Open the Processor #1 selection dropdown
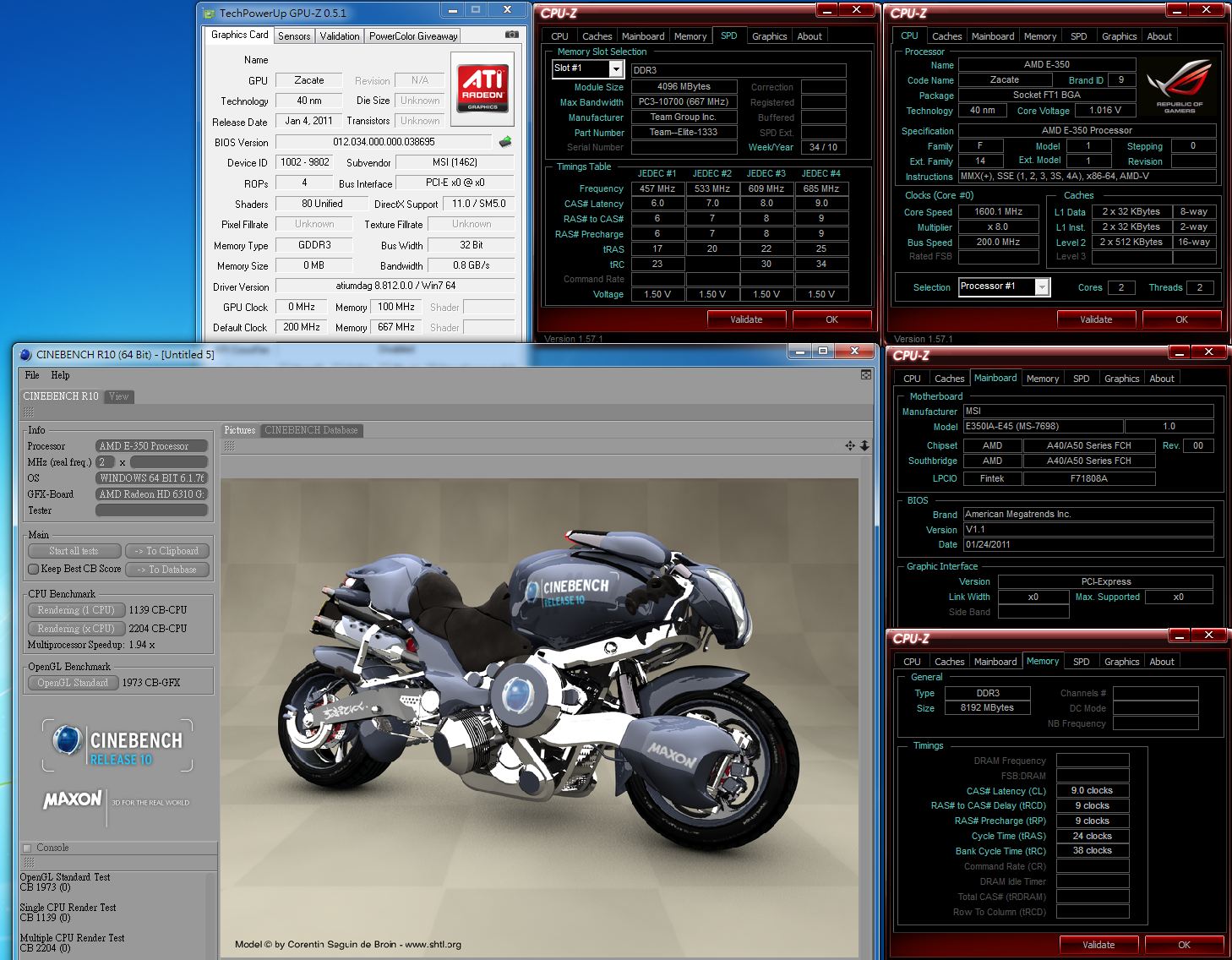 (1042, 287)
